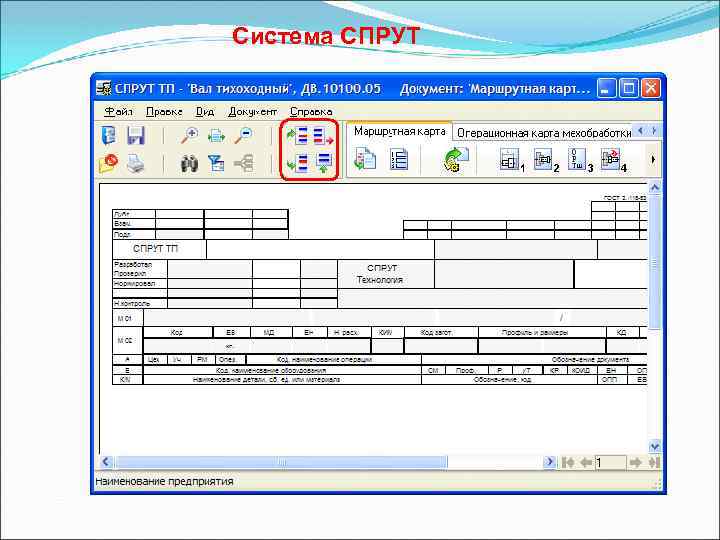Screen dimensions: 720x540
Task: Open the Справка menu
Action: pyautogui.click(x=311, y=112)
